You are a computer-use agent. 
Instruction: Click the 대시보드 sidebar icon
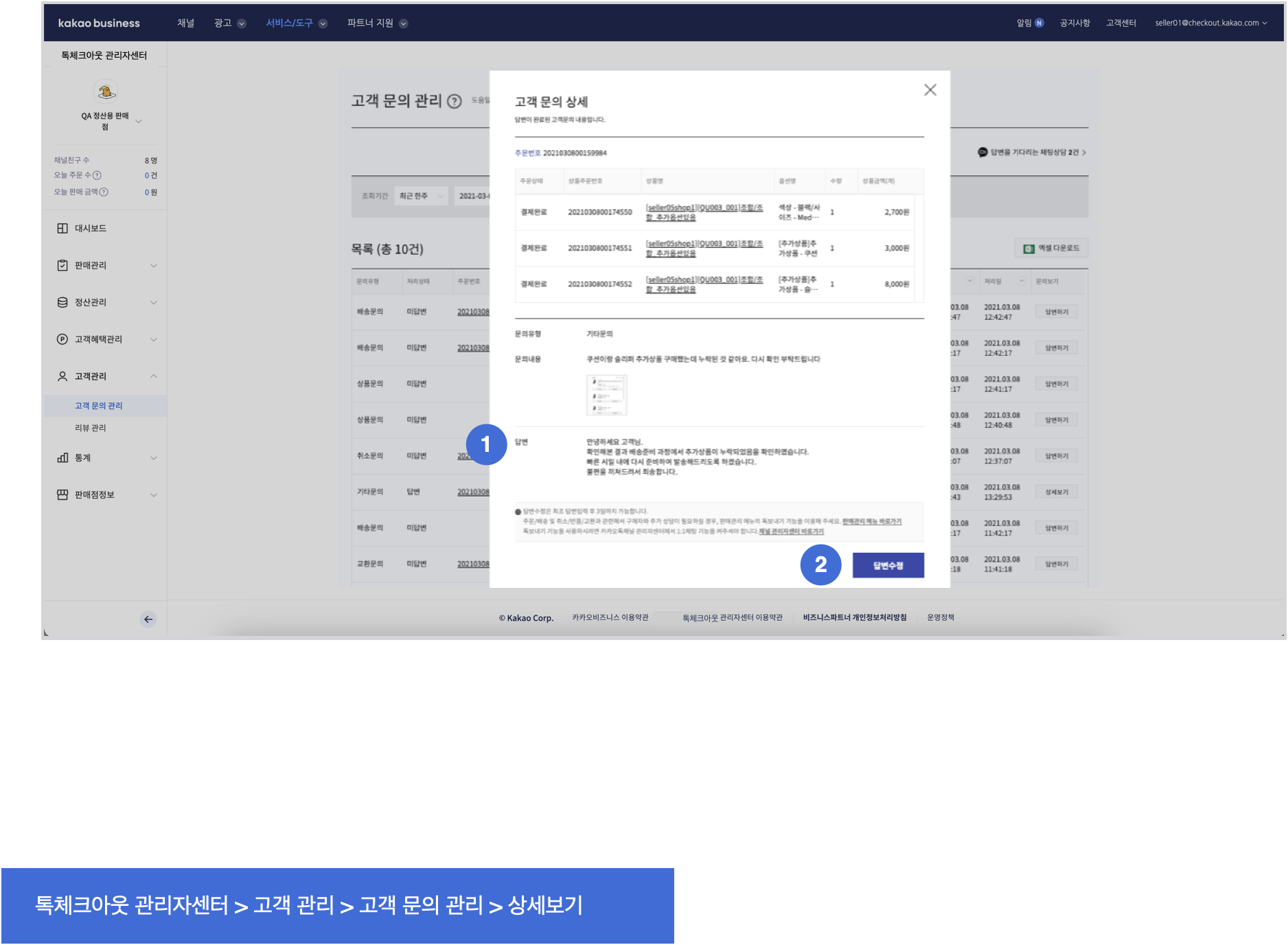pyautogui.click(x=62, y=228)
